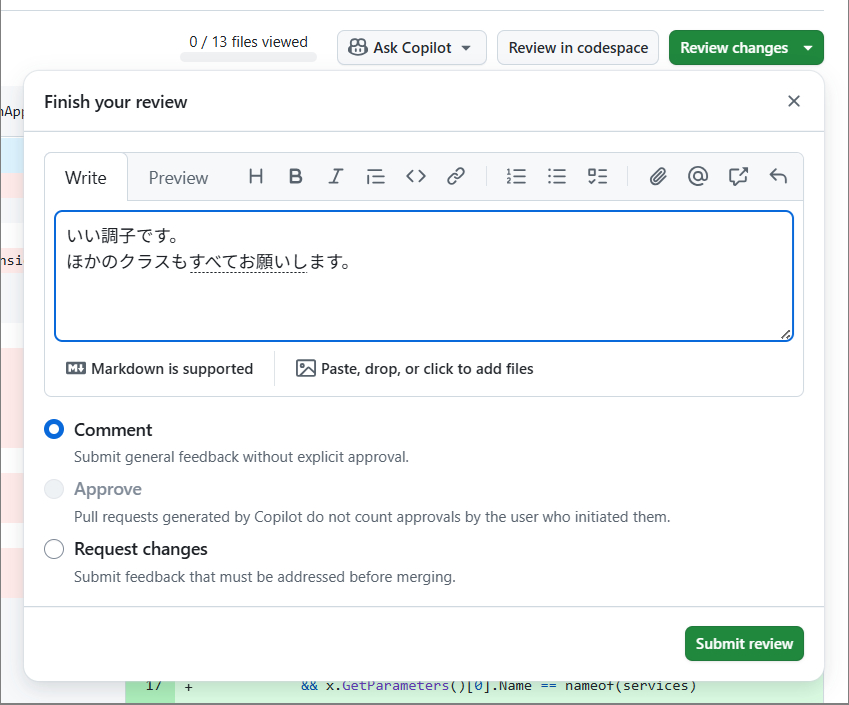Screen dimensions: 849x705
Task: Click the Submit review button
Action: [x=744, y=643]
